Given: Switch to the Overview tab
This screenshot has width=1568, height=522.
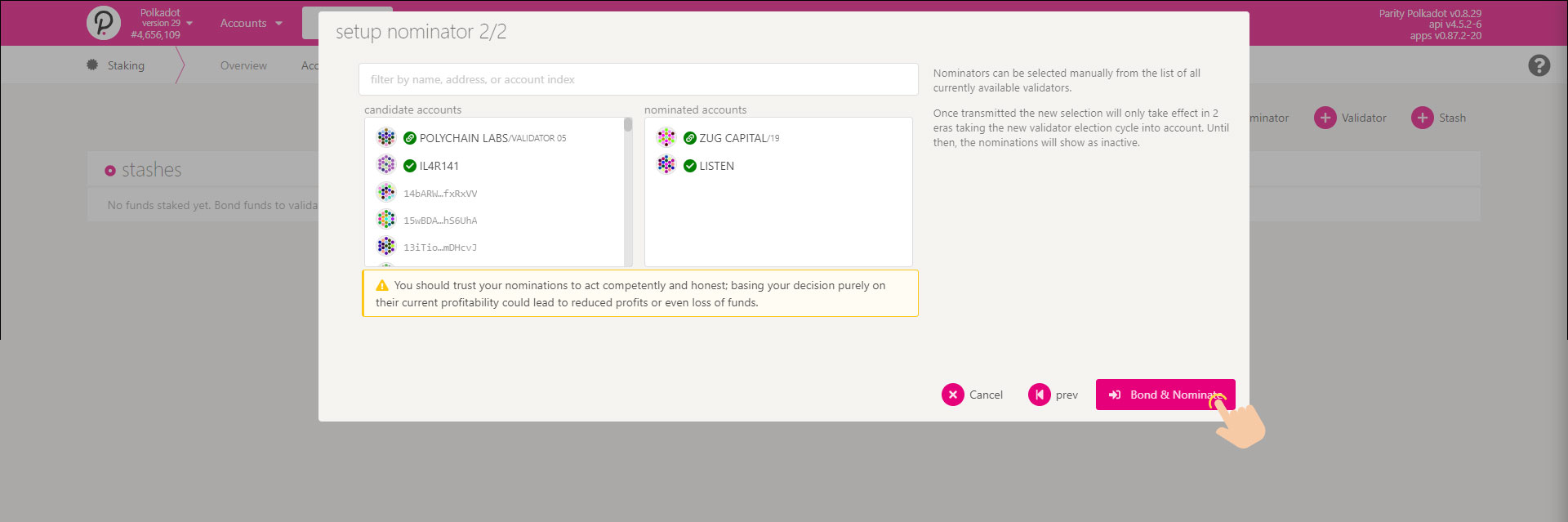Looking at the screenshot, I should point(243,65).
